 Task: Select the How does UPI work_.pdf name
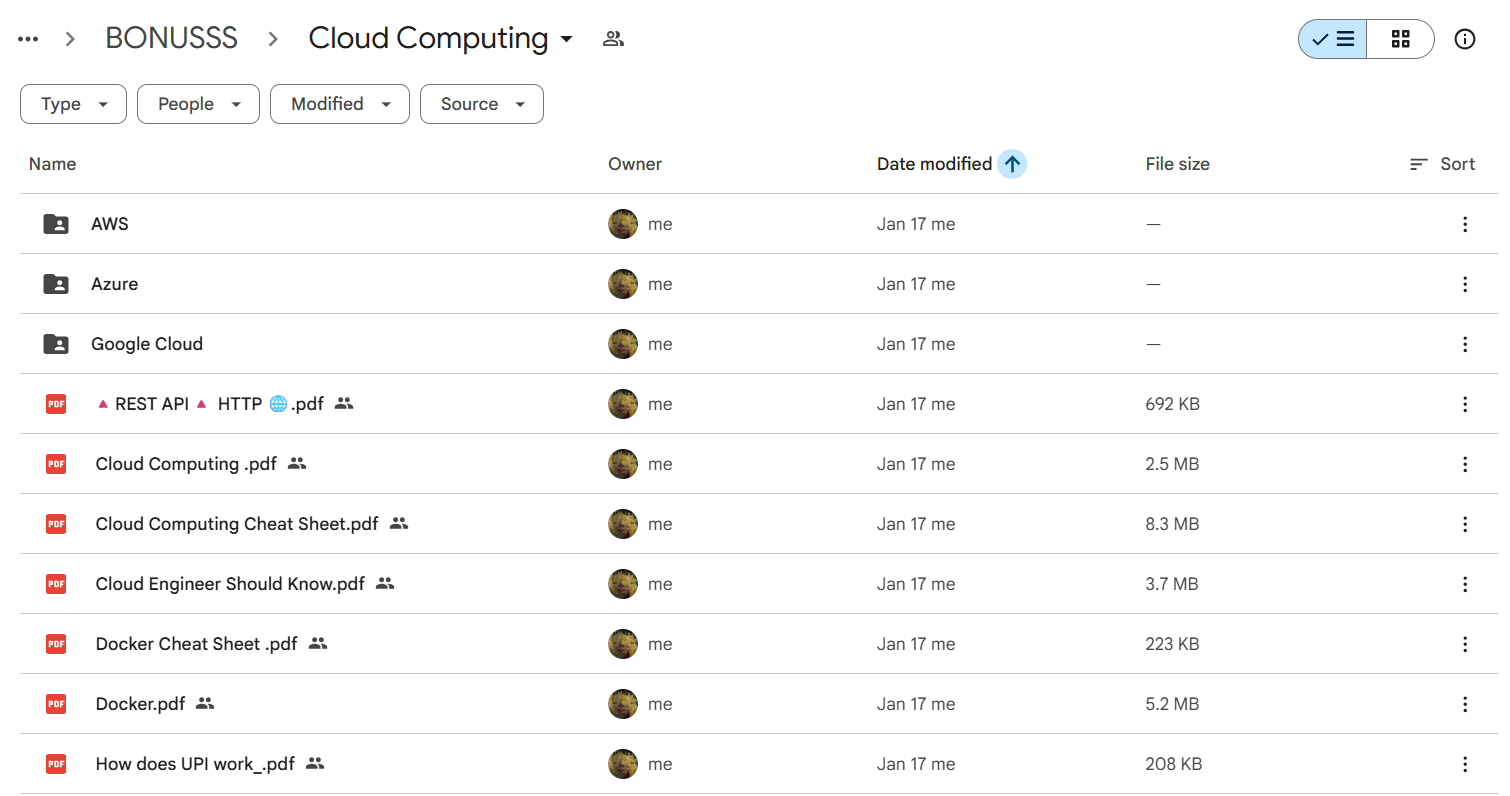coord(195,764)
